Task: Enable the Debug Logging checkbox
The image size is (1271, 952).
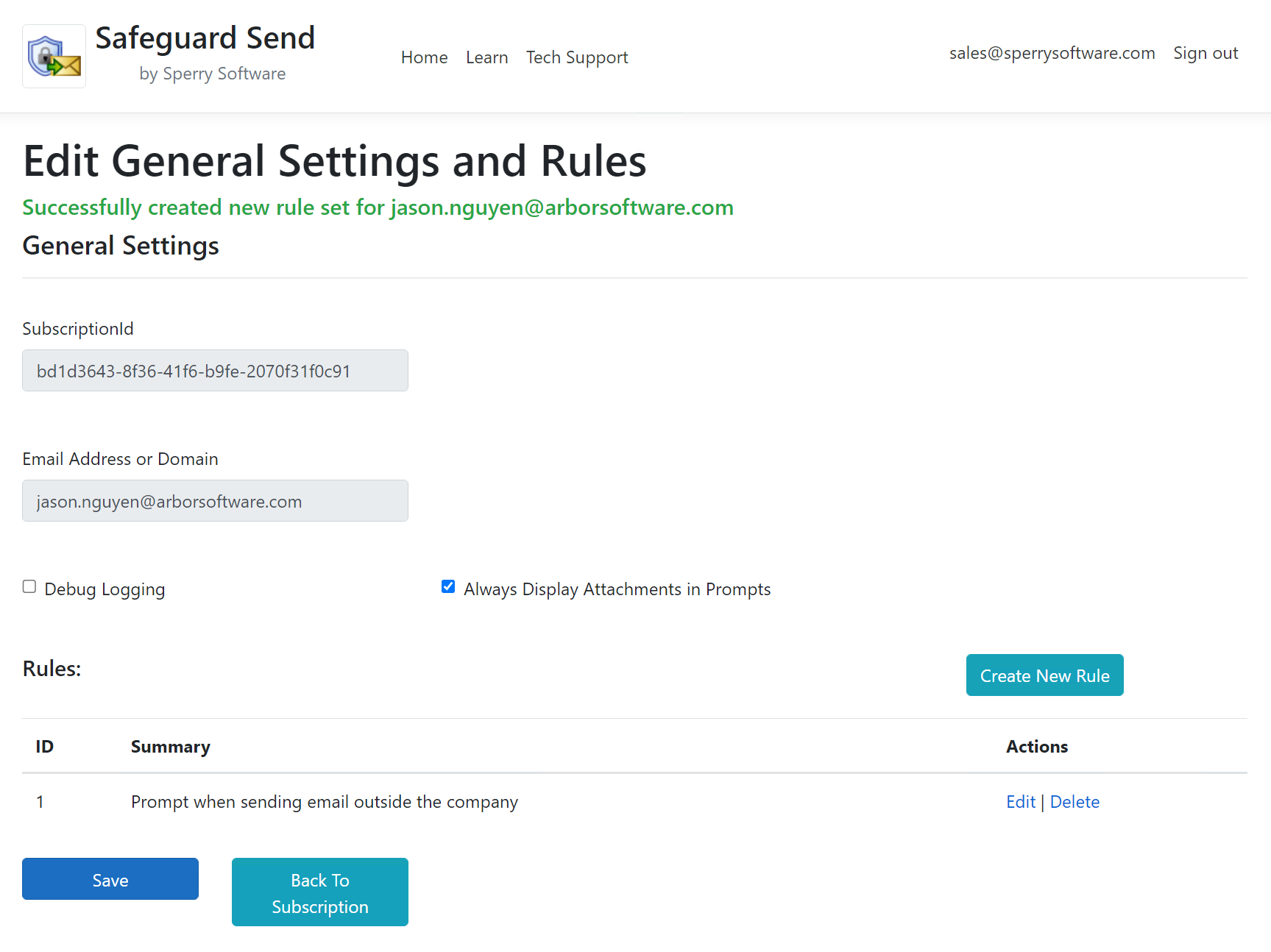Action: 29,586
